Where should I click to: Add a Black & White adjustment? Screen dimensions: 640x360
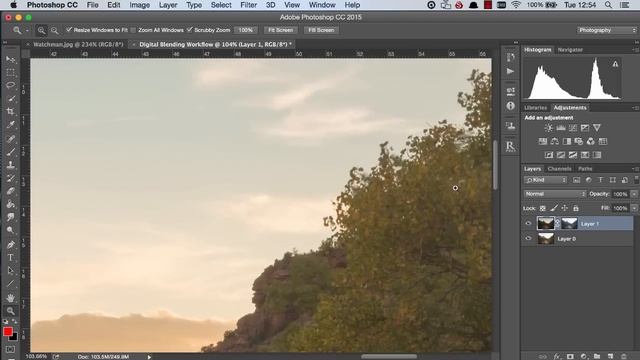[x=567, y=141]
